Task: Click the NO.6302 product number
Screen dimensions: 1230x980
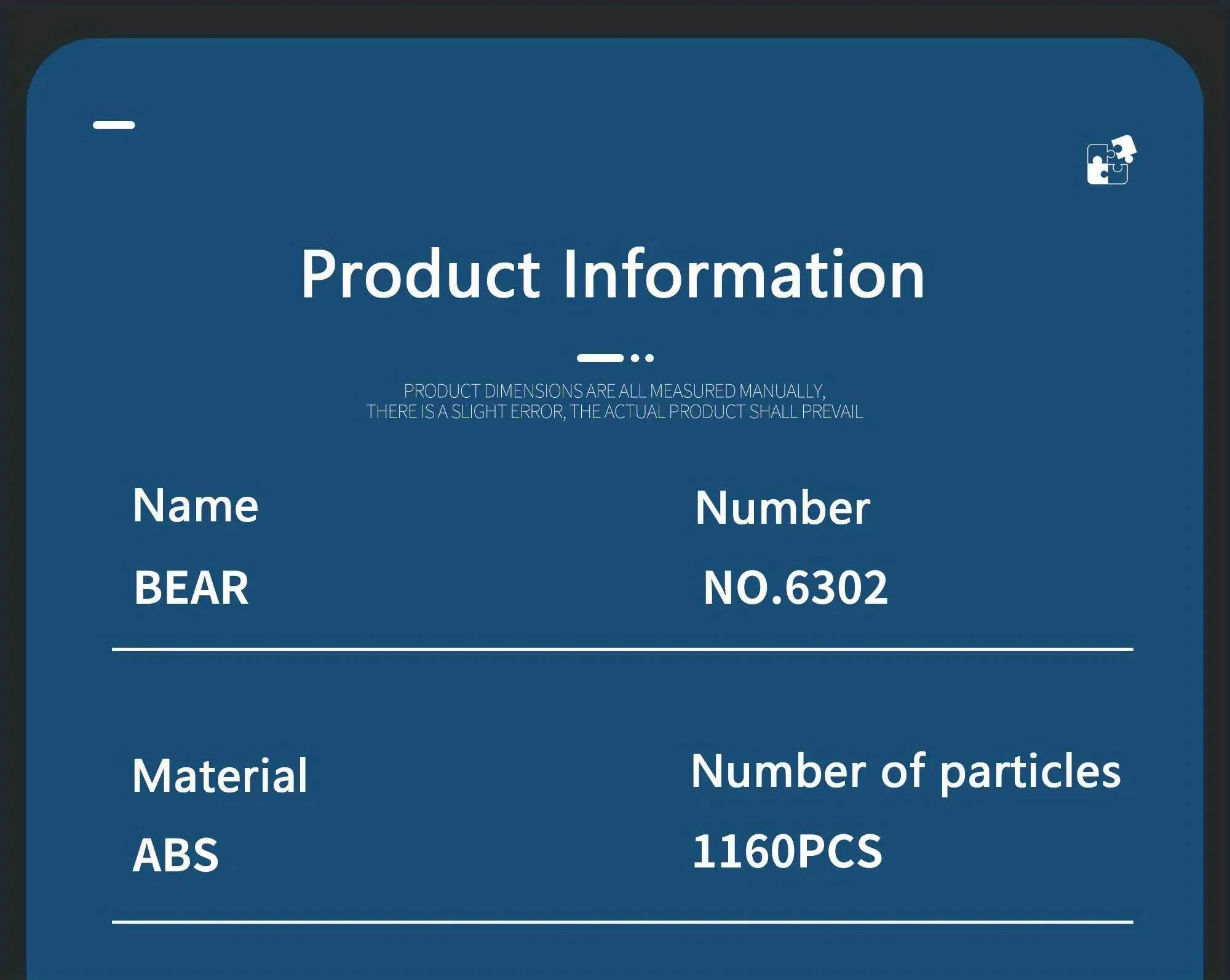Action: pyautogui.click(x=795, y=588)
